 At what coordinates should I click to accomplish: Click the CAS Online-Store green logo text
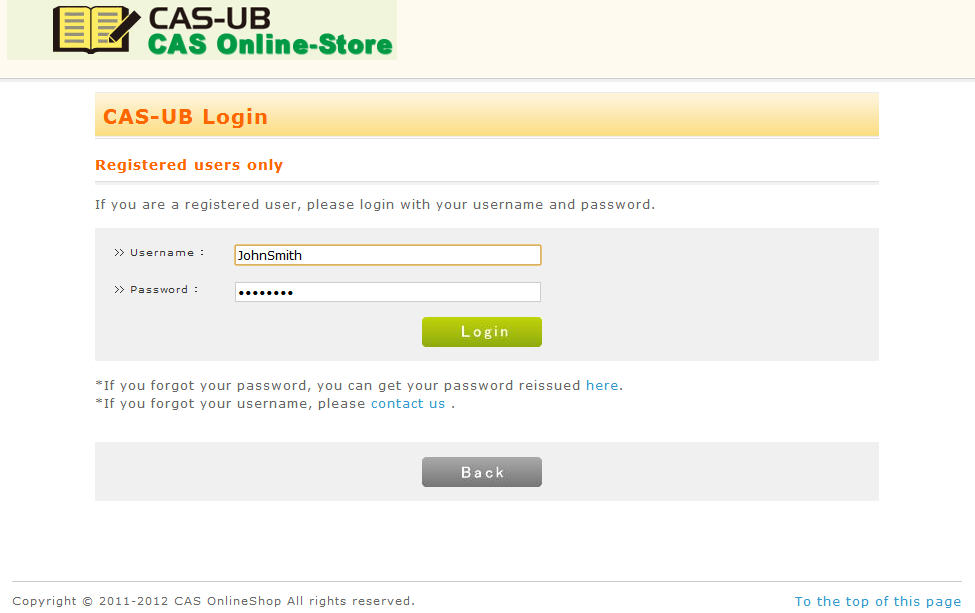point(270,45)
